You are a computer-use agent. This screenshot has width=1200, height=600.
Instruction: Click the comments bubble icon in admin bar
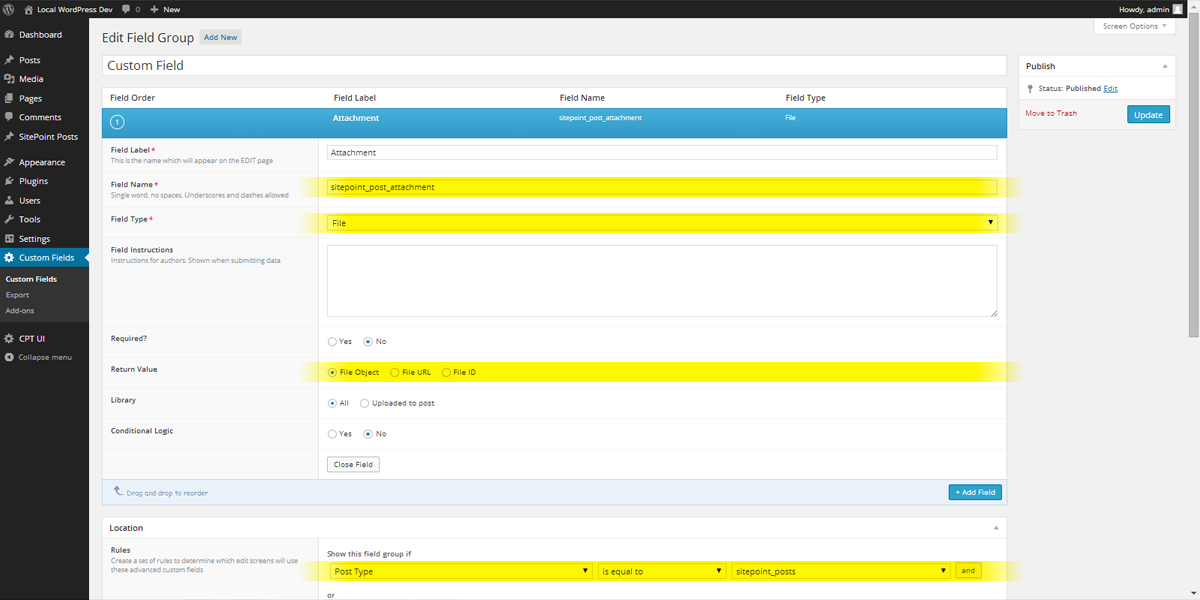tap(125, 9)
